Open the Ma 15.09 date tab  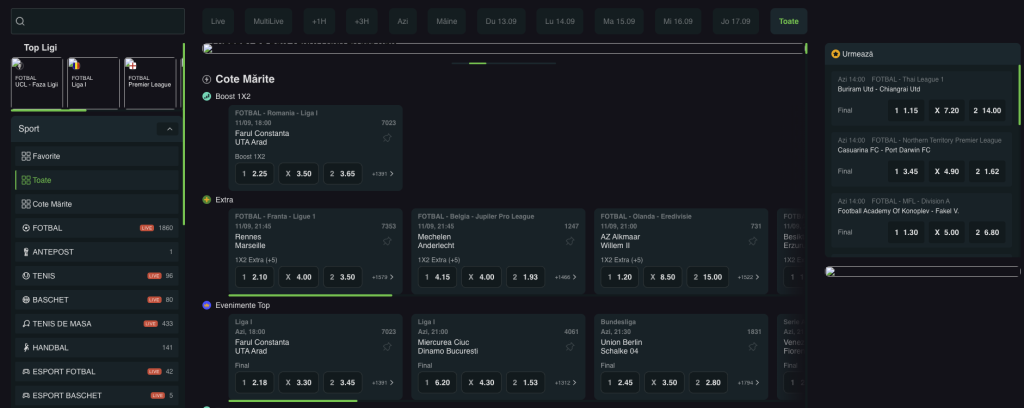[619, 21]
